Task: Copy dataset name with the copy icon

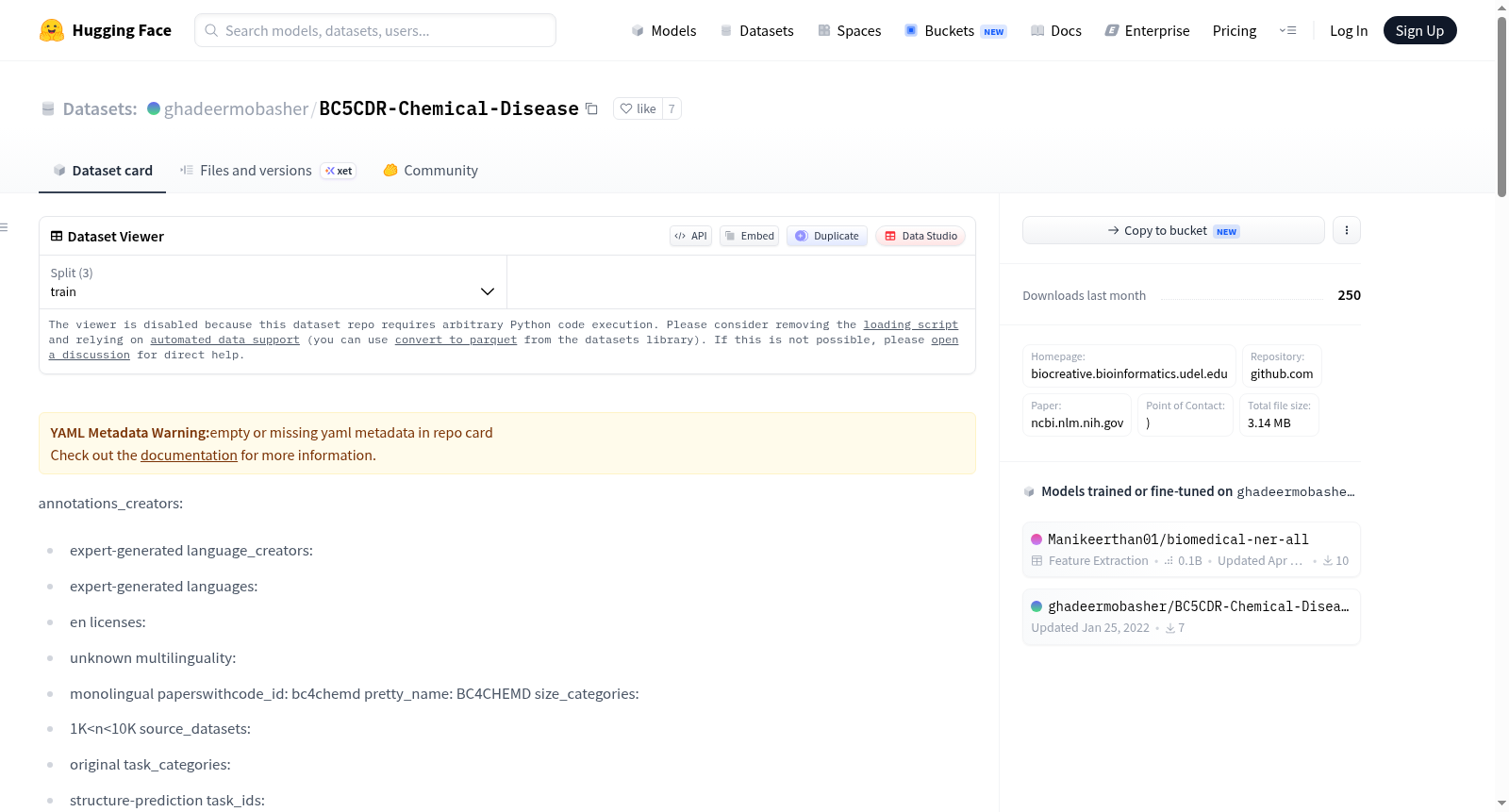Action: [x=591, y=108]
